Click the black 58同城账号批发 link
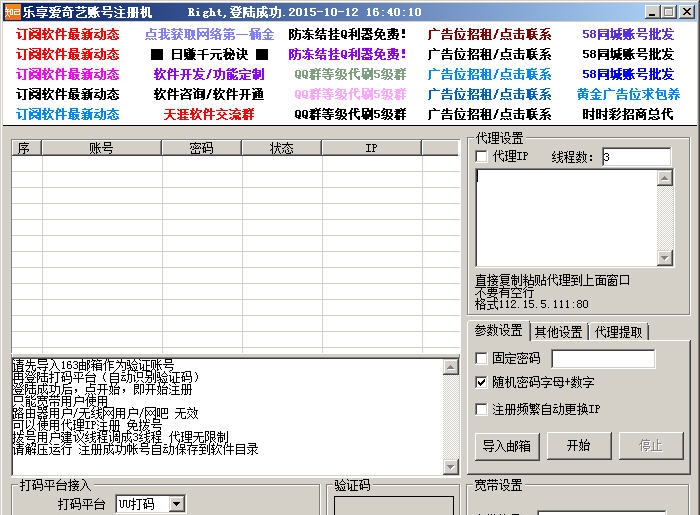Viewport: 700px width, 515px height. coord(628,54)
